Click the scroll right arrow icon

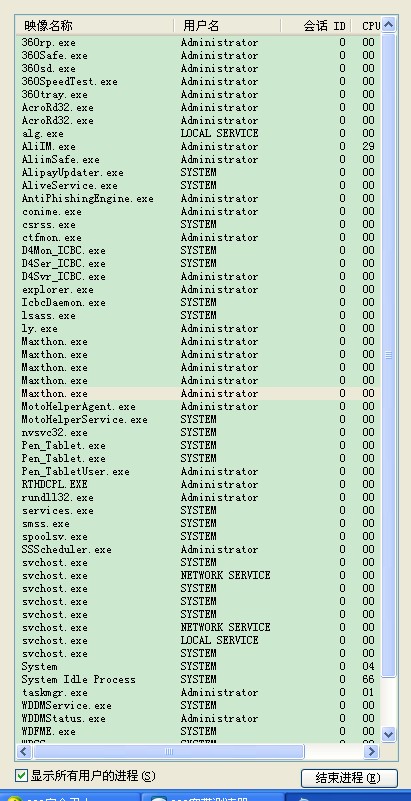(371, 751)
